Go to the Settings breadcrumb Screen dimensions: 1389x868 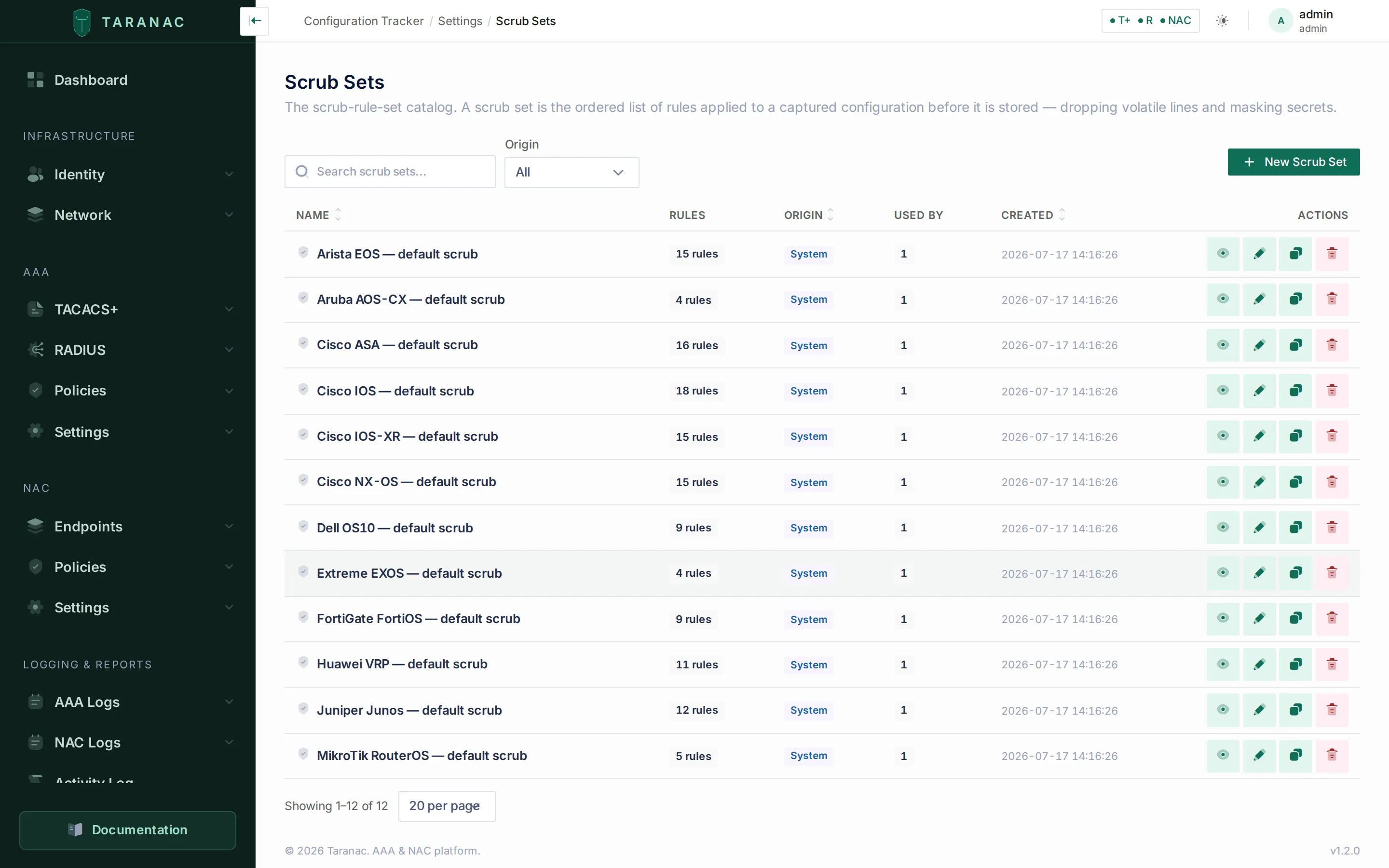460,21
